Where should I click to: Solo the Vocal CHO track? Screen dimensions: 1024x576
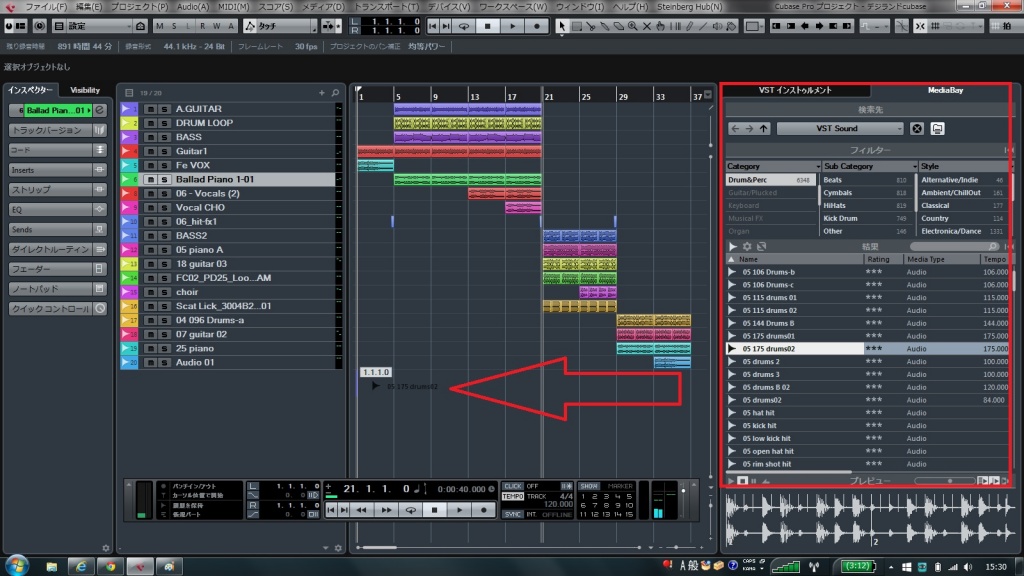click(163, 207)
